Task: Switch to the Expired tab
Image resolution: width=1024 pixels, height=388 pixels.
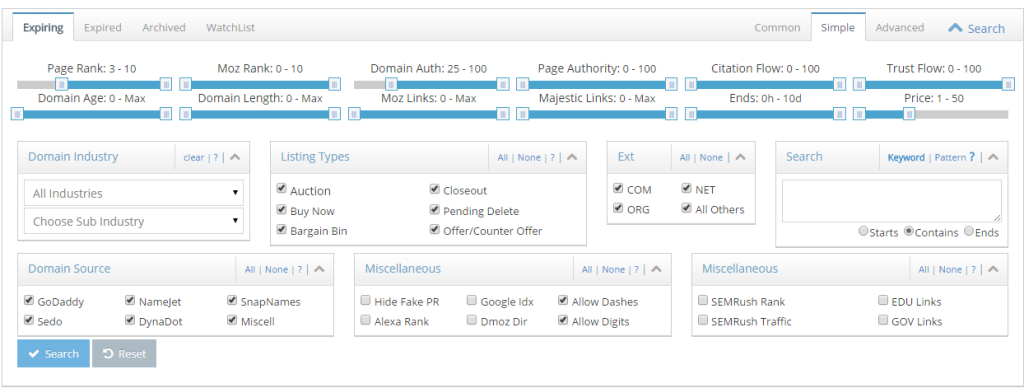Action: pyautogui.click(x=103, y=27)
